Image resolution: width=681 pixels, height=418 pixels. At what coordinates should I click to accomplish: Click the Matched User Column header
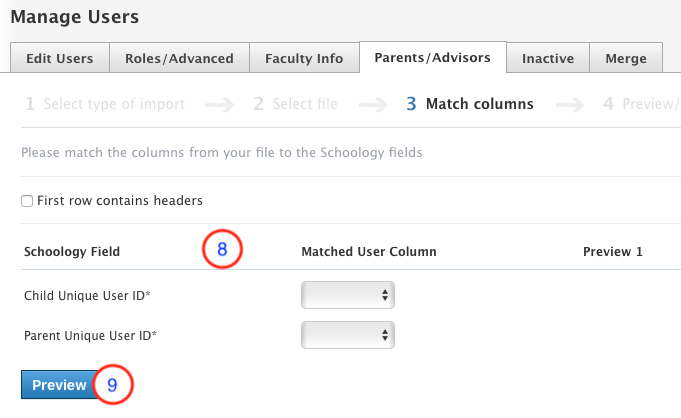tap(368, 252)
